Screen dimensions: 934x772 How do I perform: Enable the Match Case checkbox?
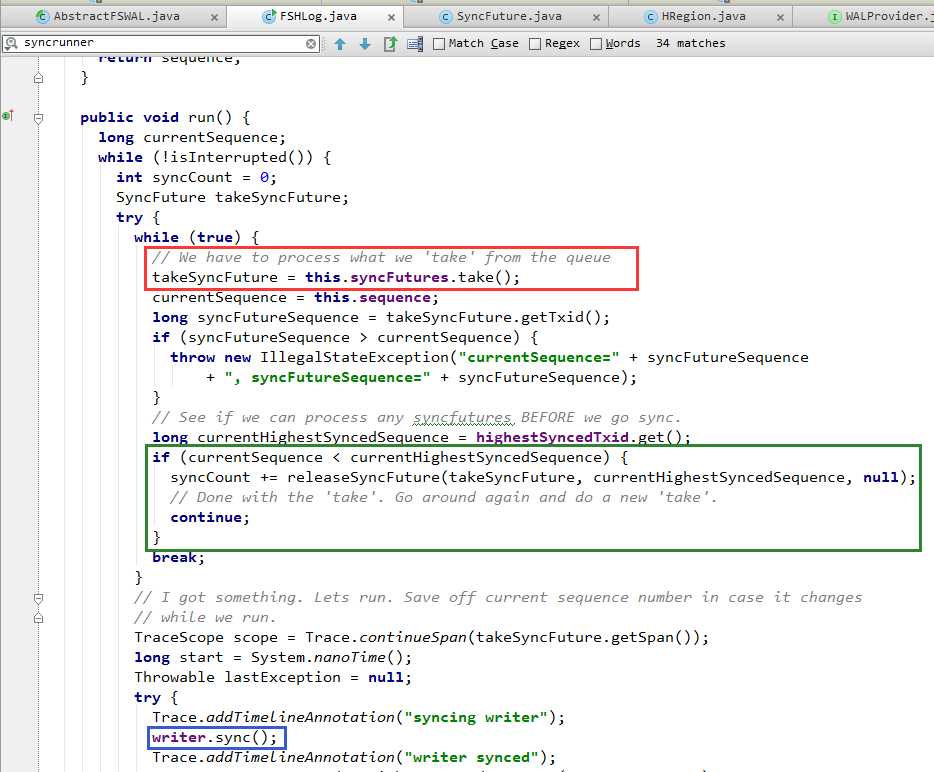(x=439, y=43)
